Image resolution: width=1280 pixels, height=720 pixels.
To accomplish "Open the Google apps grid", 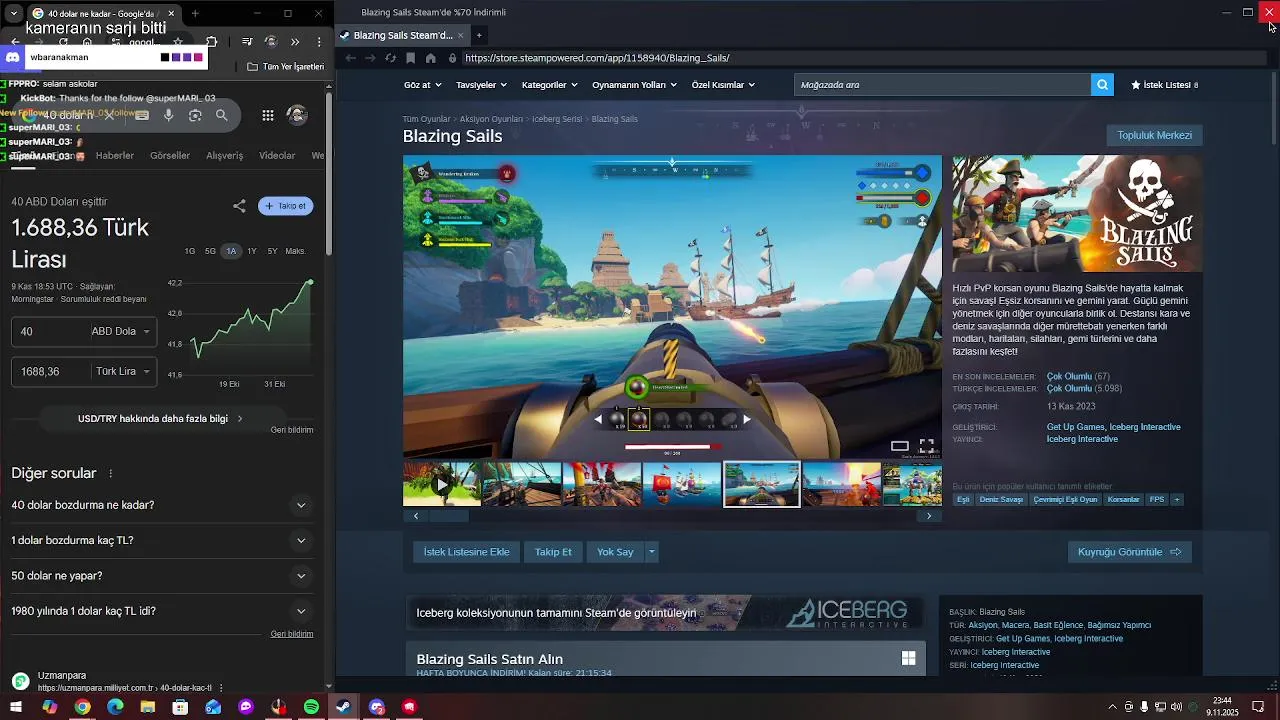I will 268,116.
